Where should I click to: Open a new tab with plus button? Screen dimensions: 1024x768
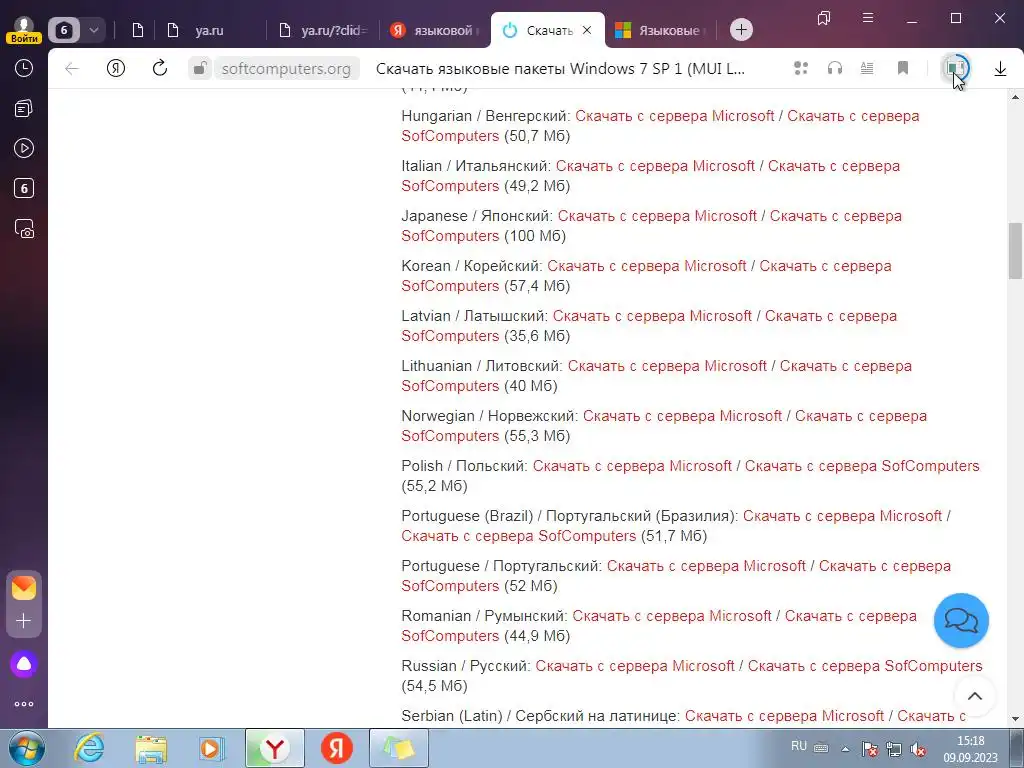click(741, 30)
